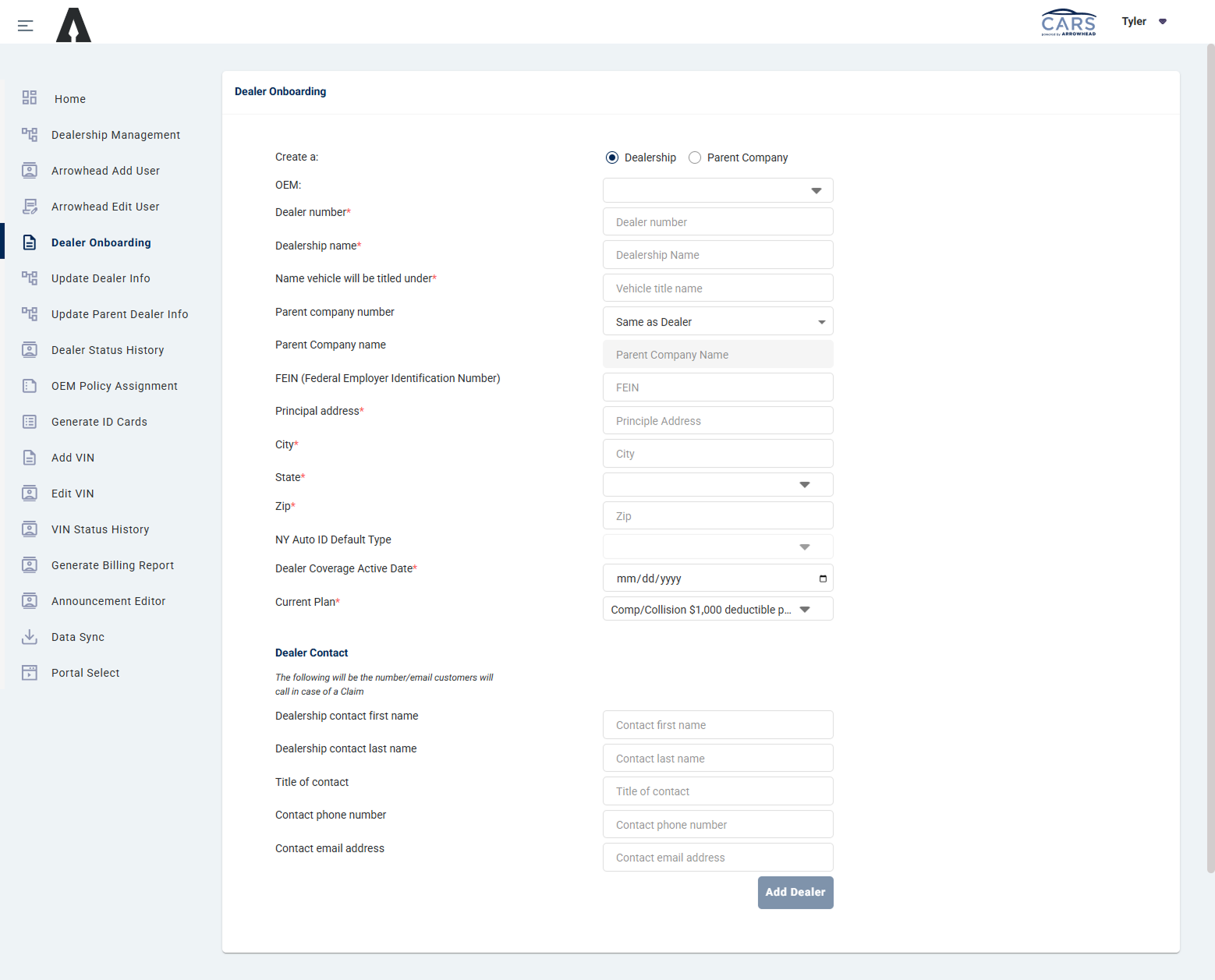This screenshot has width=1215, height=980.
Task: Open the Current Plan dropdown
Action: (x=804, y=609)
